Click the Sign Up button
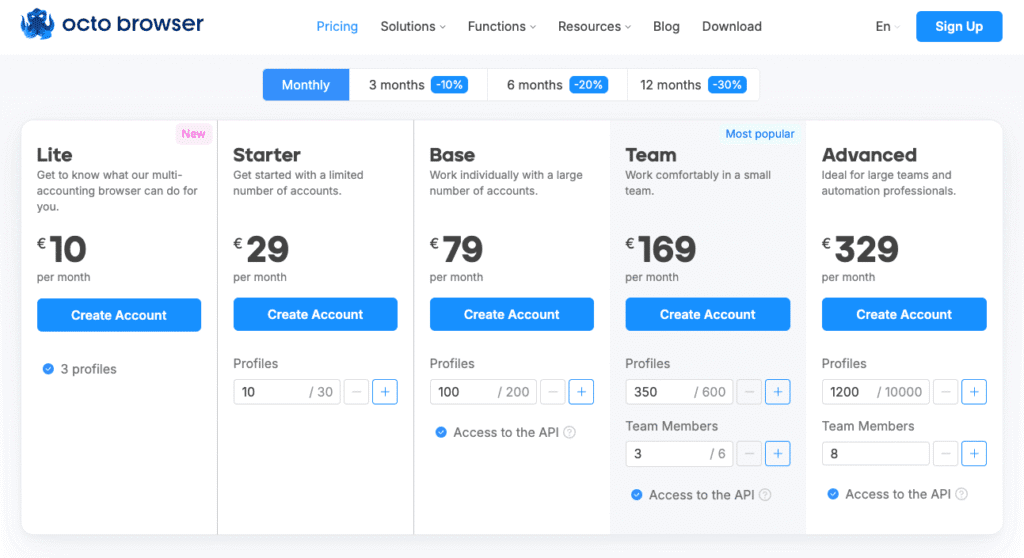 [x=959, y=26]
